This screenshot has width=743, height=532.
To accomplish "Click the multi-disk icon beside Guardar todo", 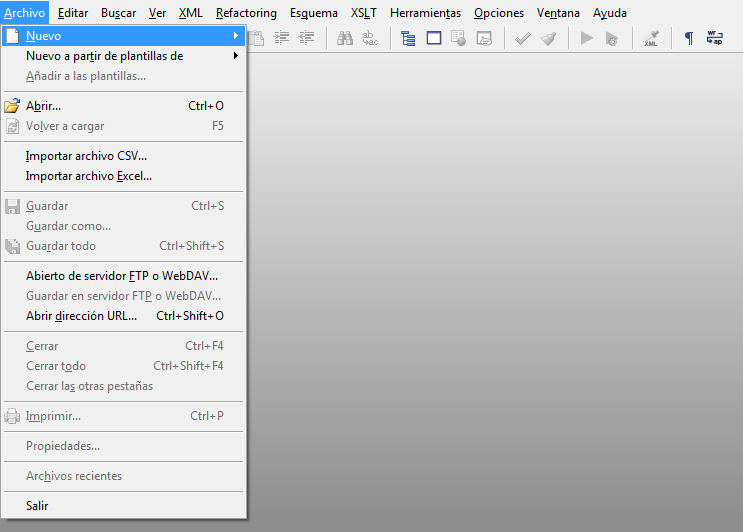I will pyautogui.click(x=12, y=246).
